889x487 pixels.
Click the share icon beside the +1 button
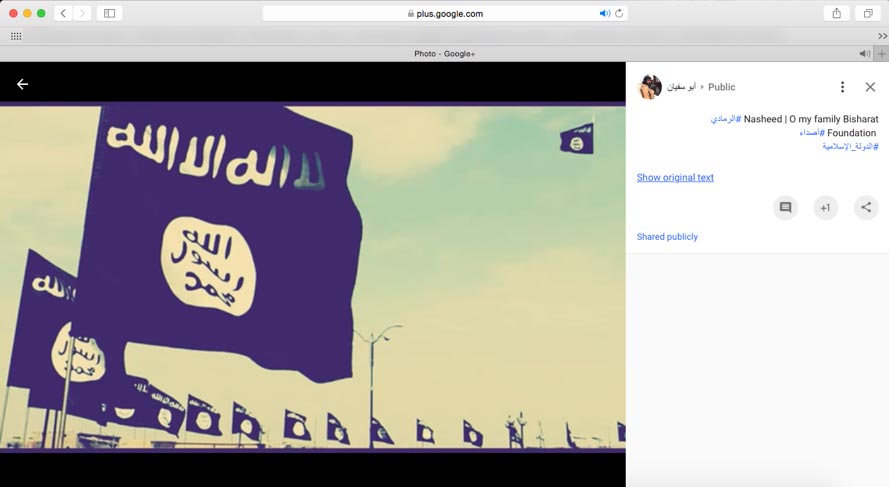(x=865, y=208)
